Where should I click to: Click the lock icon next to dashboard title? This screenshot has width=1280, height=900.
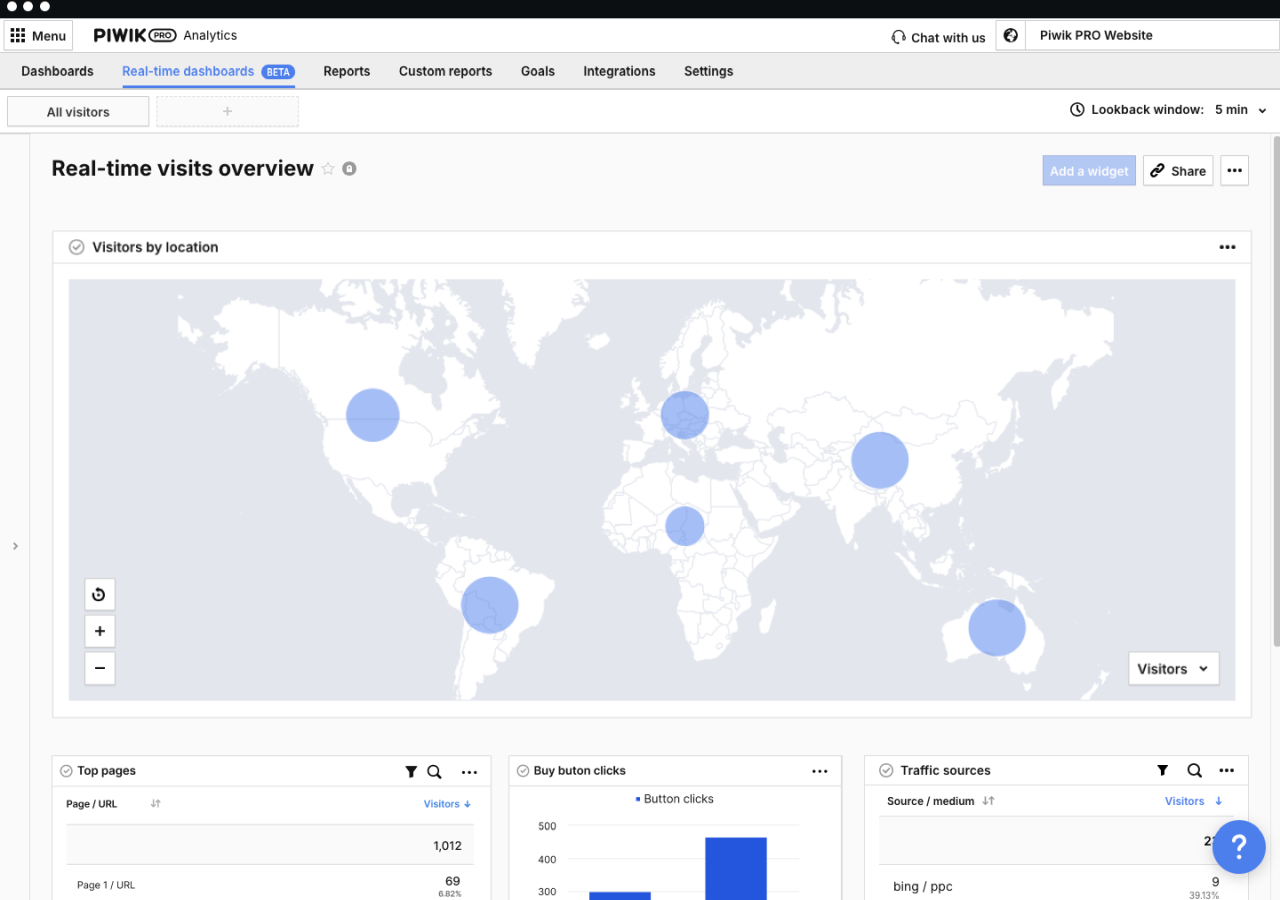[x=349, y=169]
